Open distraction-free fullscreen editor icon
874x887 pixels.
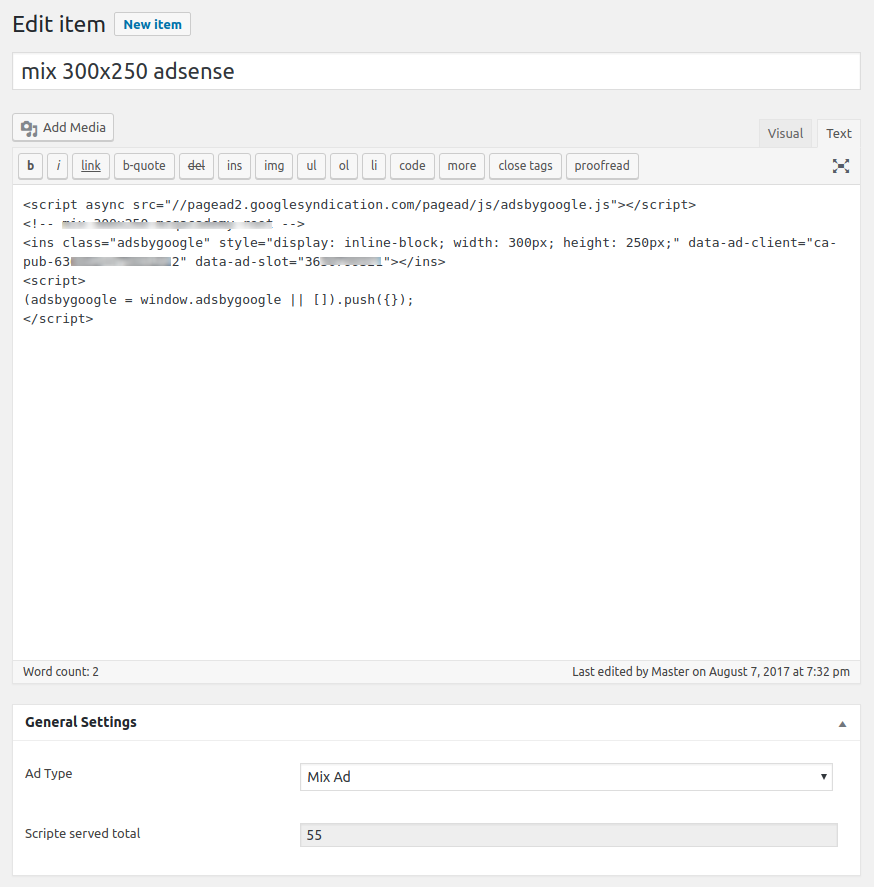pos(841,166)
